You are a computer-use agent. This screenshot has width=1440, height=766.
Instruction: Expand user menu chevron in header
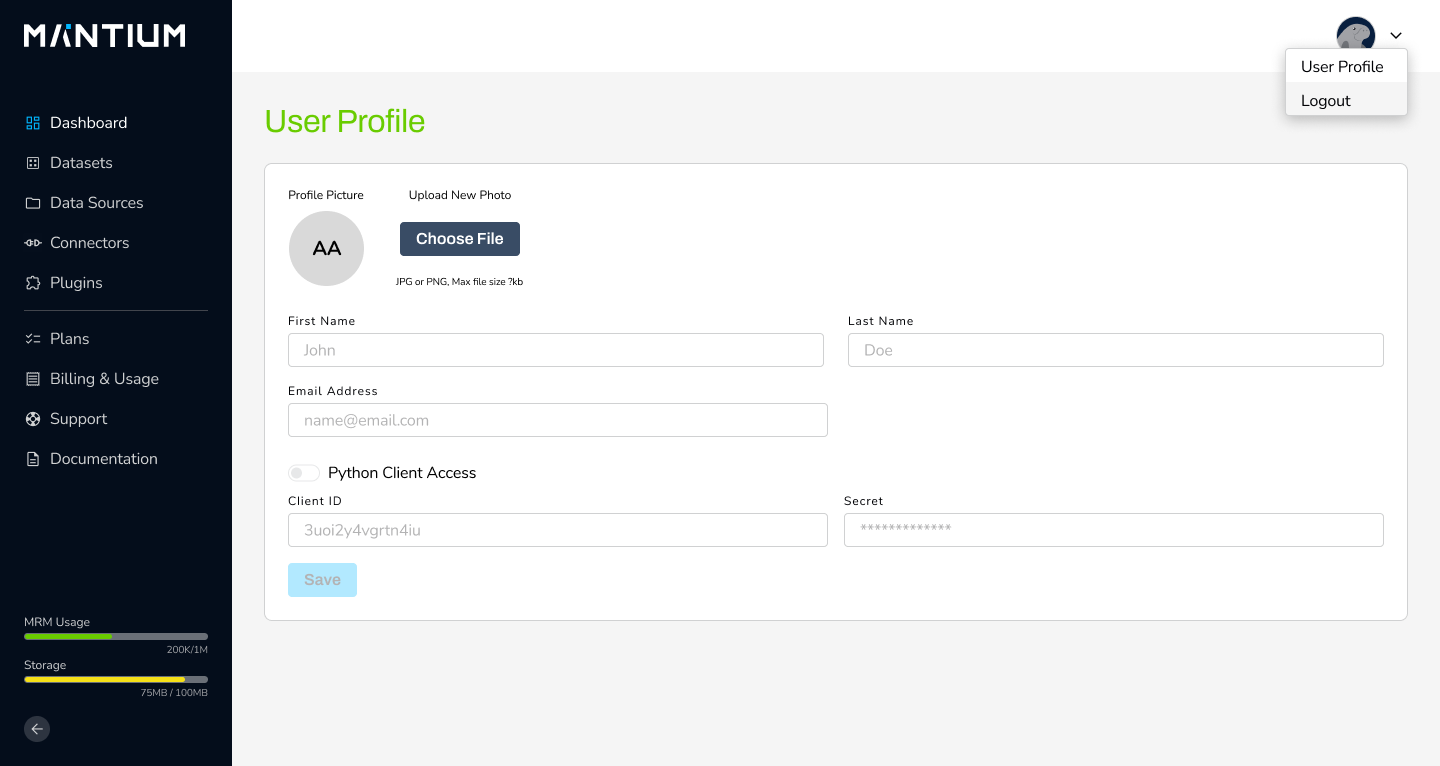1396,36
